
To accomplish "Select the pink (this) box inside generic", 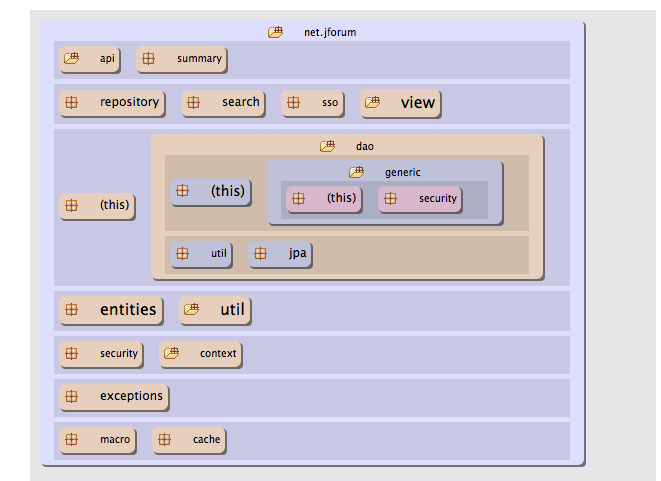I will [324, 198].
